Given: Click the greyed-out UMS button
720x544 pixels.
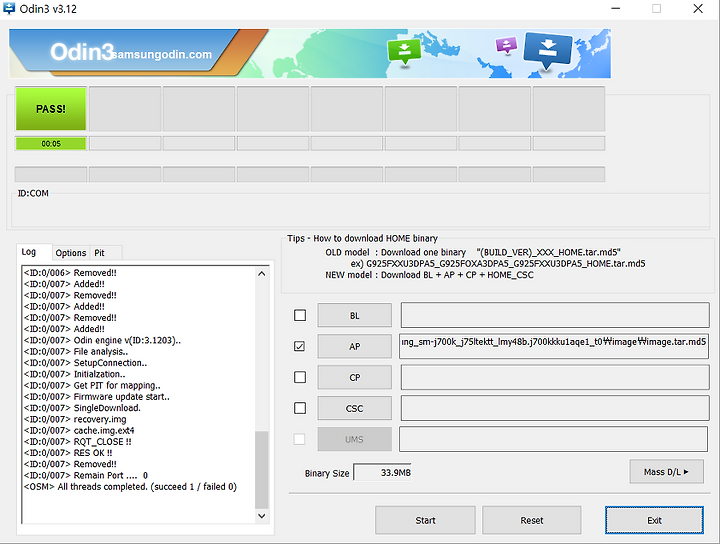Looking at the screenshot, I should [x=354, y=439].
